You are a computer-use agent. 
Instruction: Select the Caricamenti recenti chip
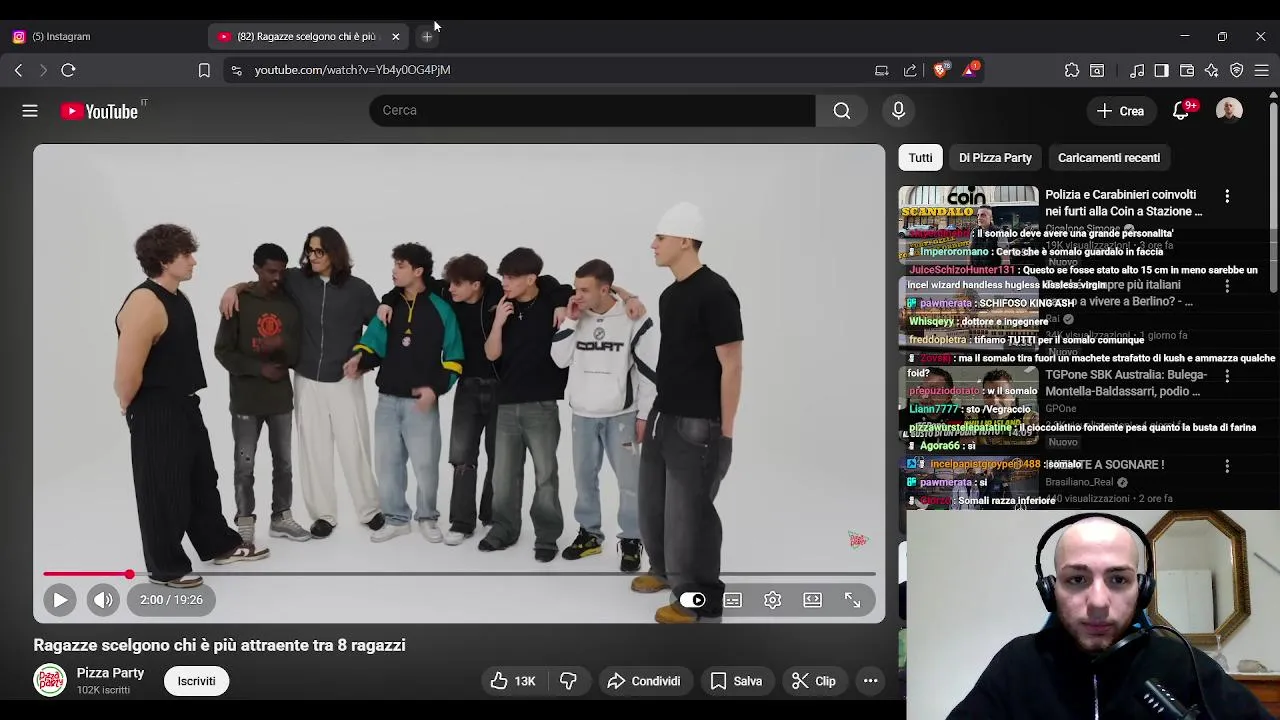click(1109, 158)
